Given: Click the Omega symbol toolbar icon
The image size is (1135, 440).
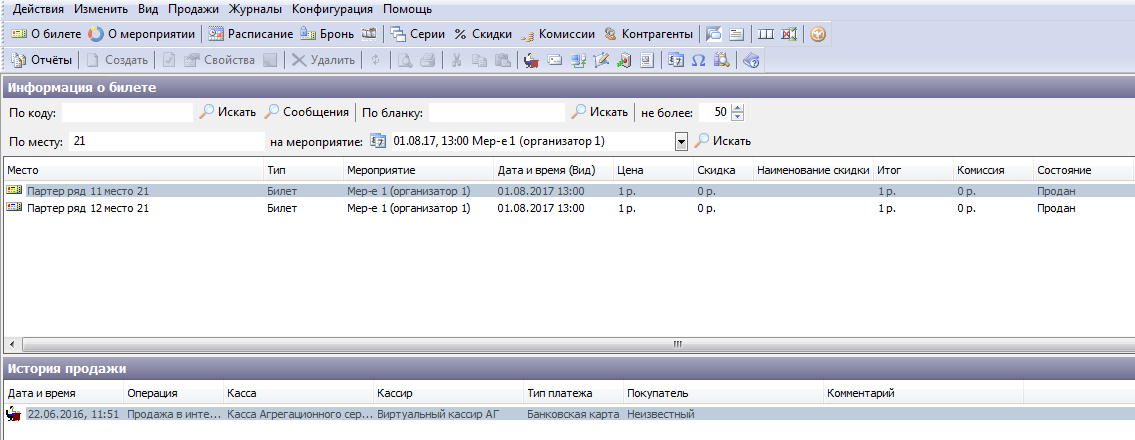Looking at the screenshot, I should (698, 60).
